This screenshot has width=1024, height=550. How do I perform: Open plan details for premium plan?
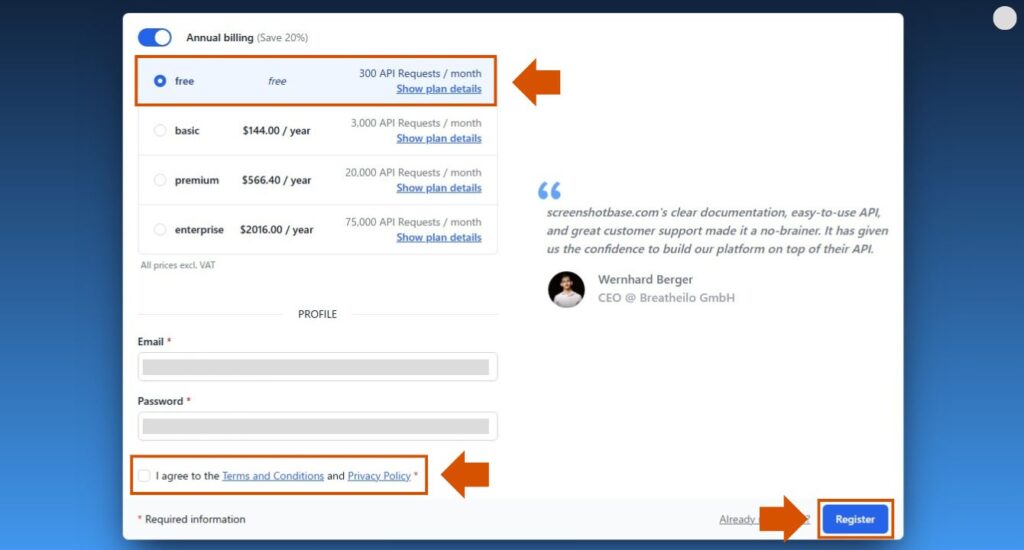438,188
